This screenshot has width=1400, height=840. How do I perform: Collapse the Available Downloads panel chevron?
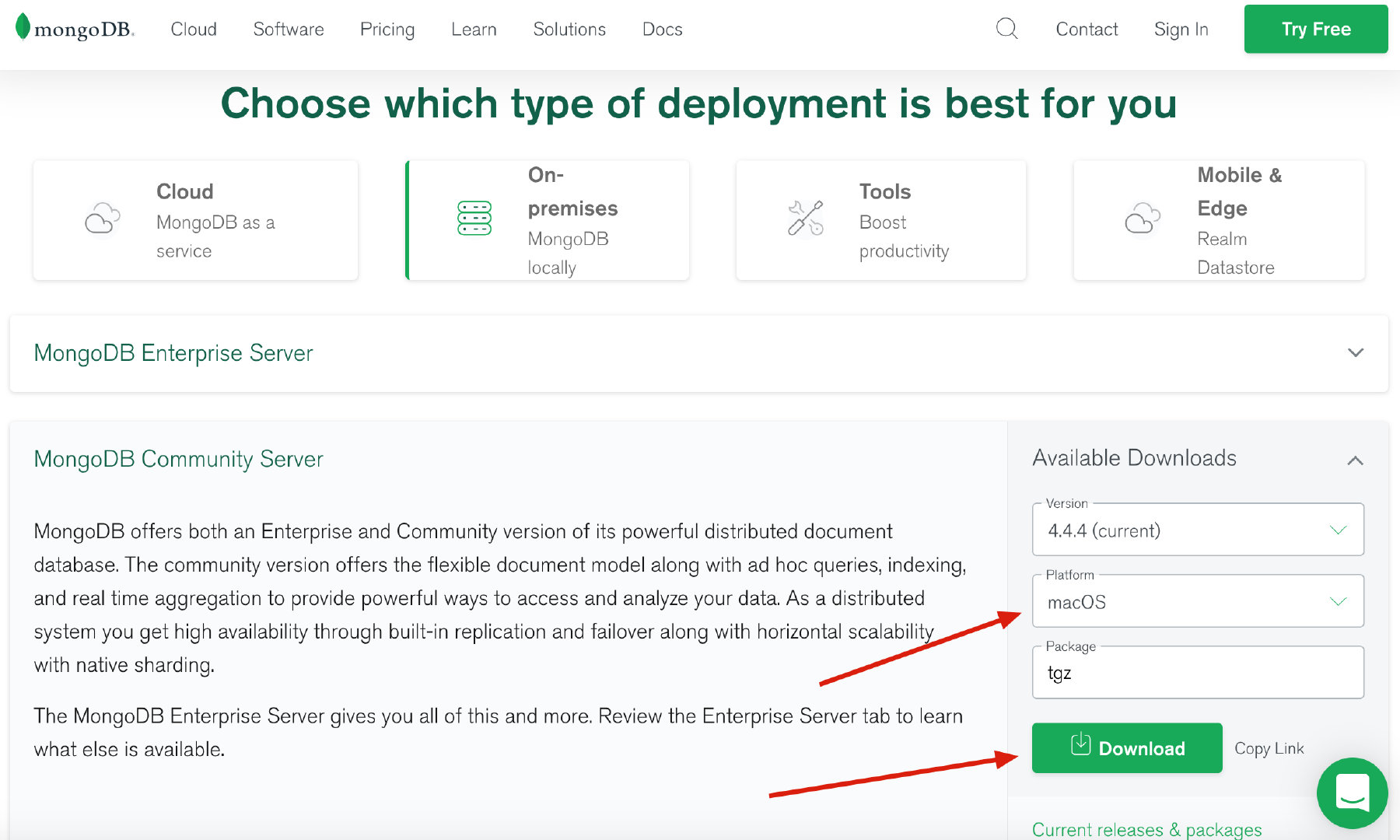coord(1355,460)
